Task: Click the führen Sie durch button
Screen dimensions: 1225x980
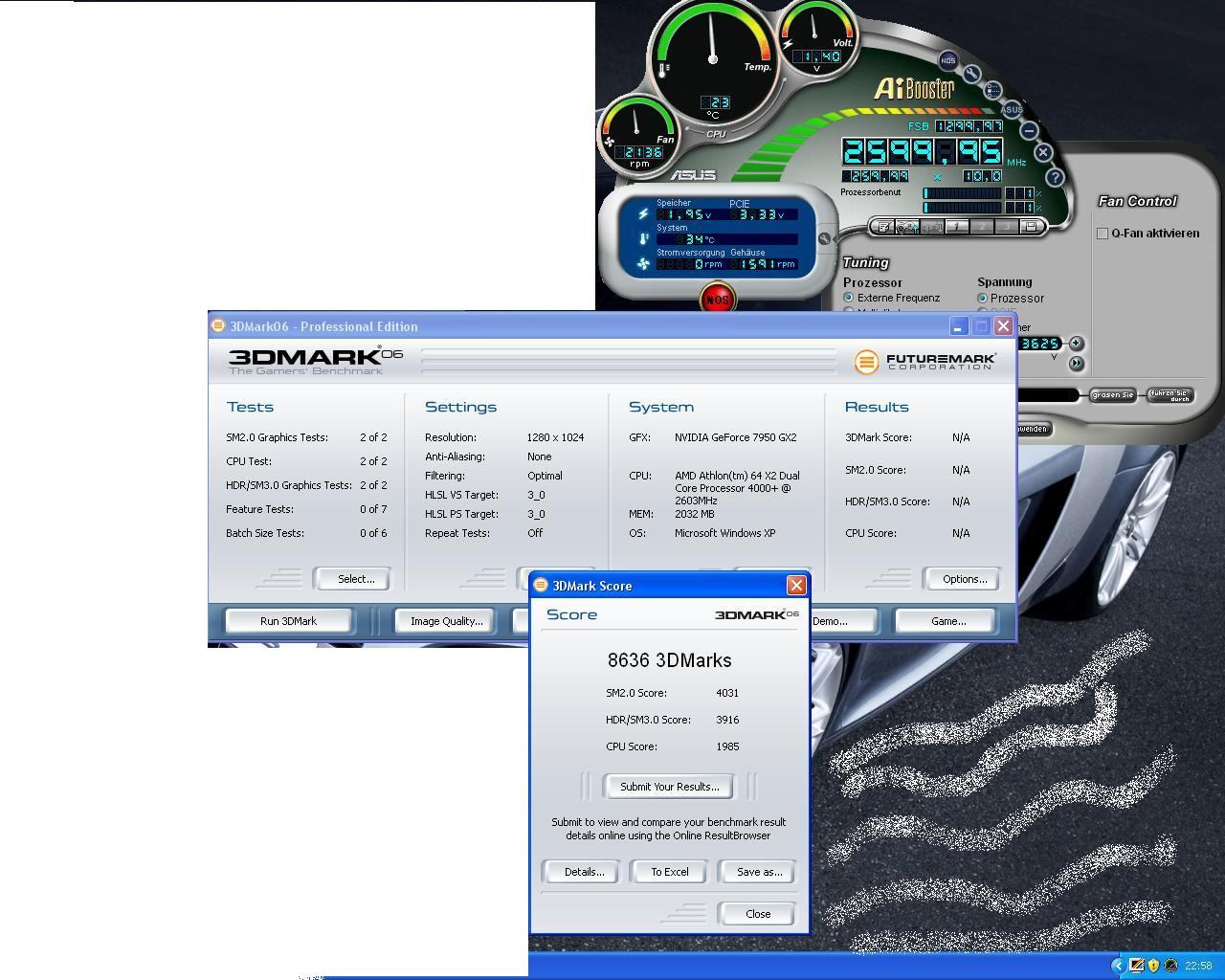Action: (x=1169, y=394)
